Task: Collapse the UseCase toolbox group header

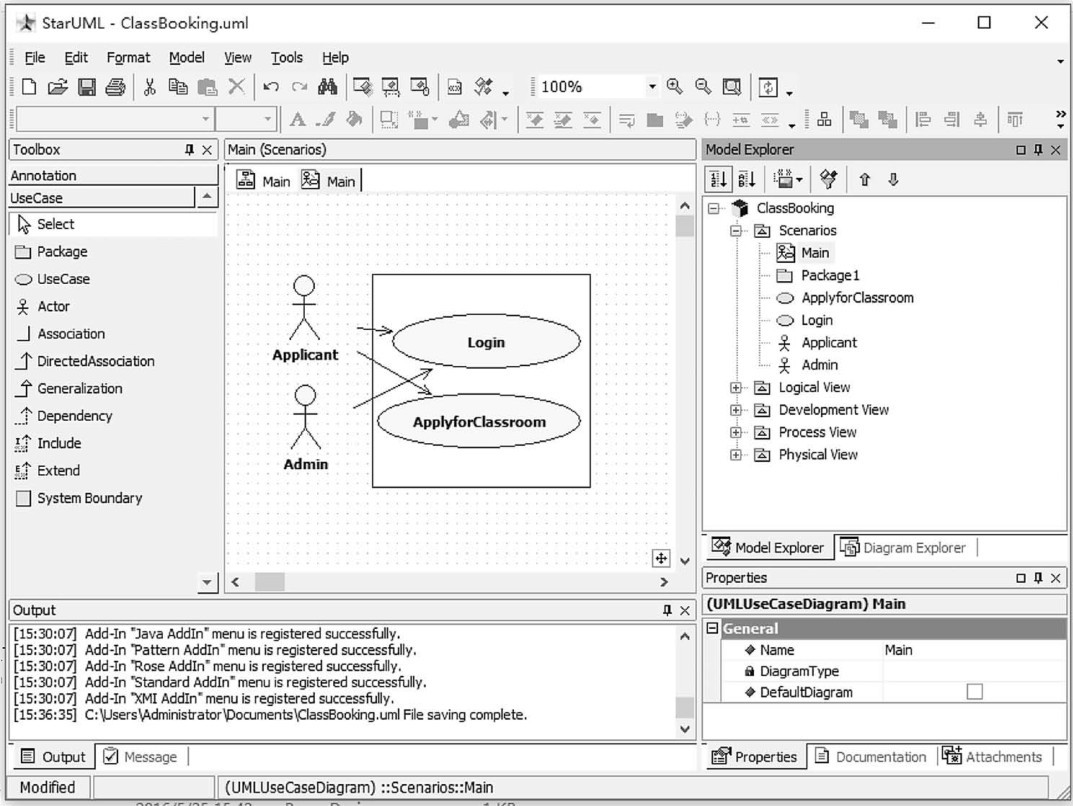Action: click(101, 198)
